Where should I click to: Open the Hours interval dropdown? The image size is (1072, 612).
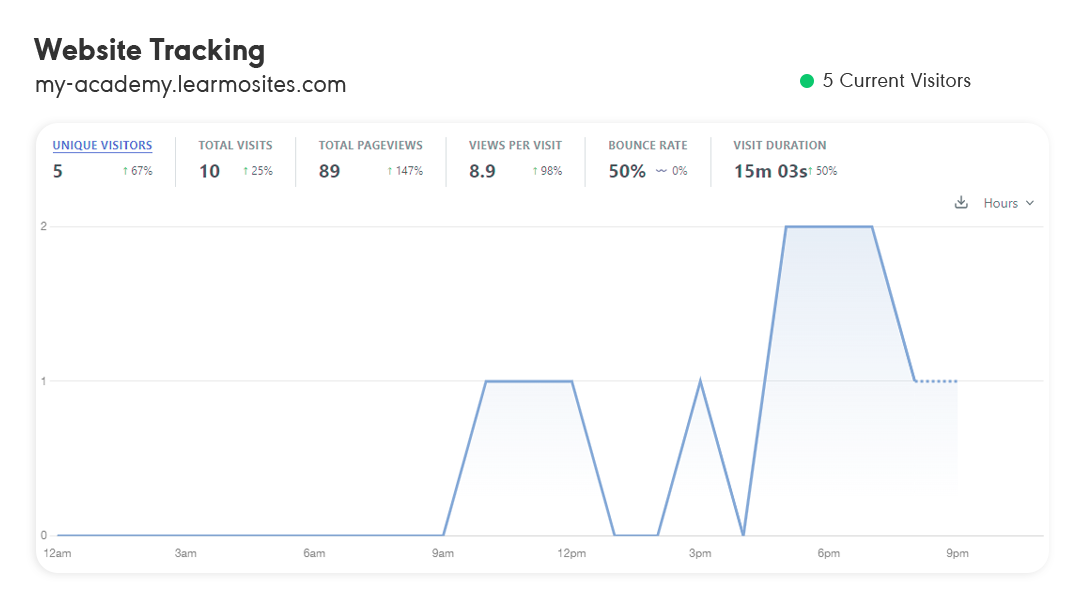(1008, 203)
